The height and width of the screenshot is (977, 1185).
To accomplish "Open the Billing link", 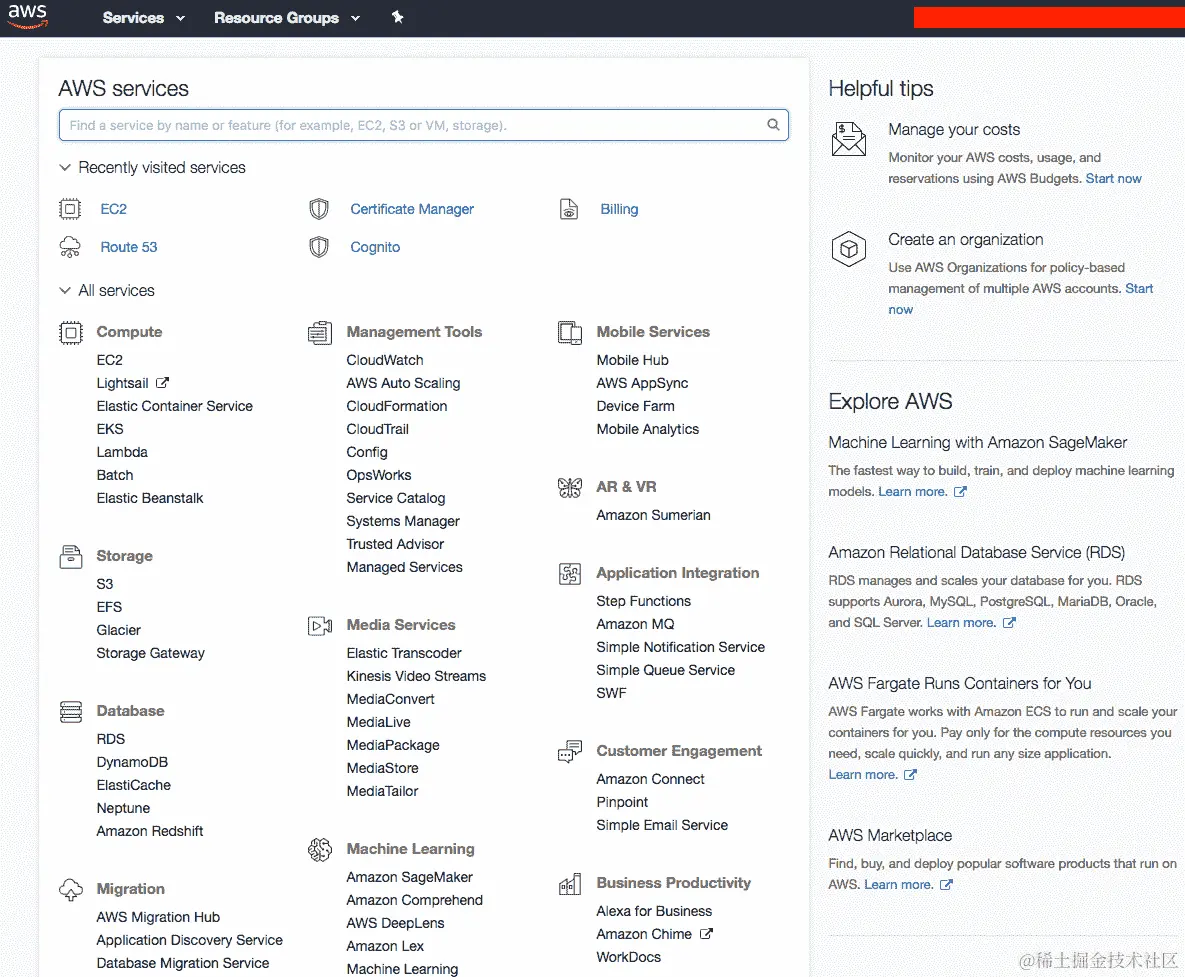I will coord(619,209).
